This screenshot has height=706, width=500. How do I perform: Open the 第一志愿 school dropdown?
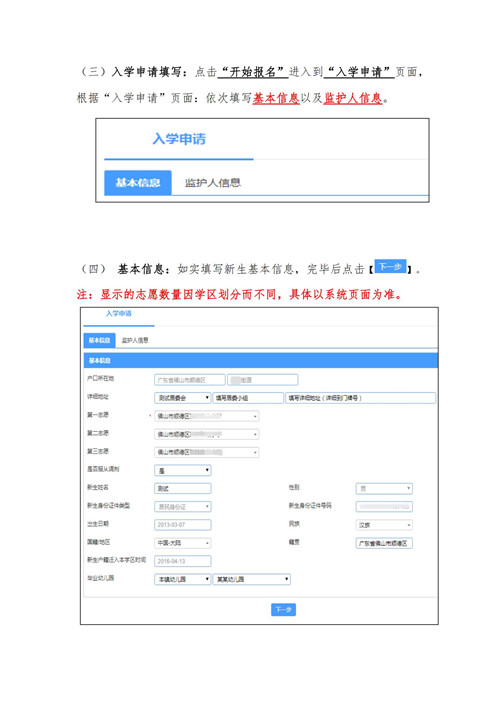207,416
